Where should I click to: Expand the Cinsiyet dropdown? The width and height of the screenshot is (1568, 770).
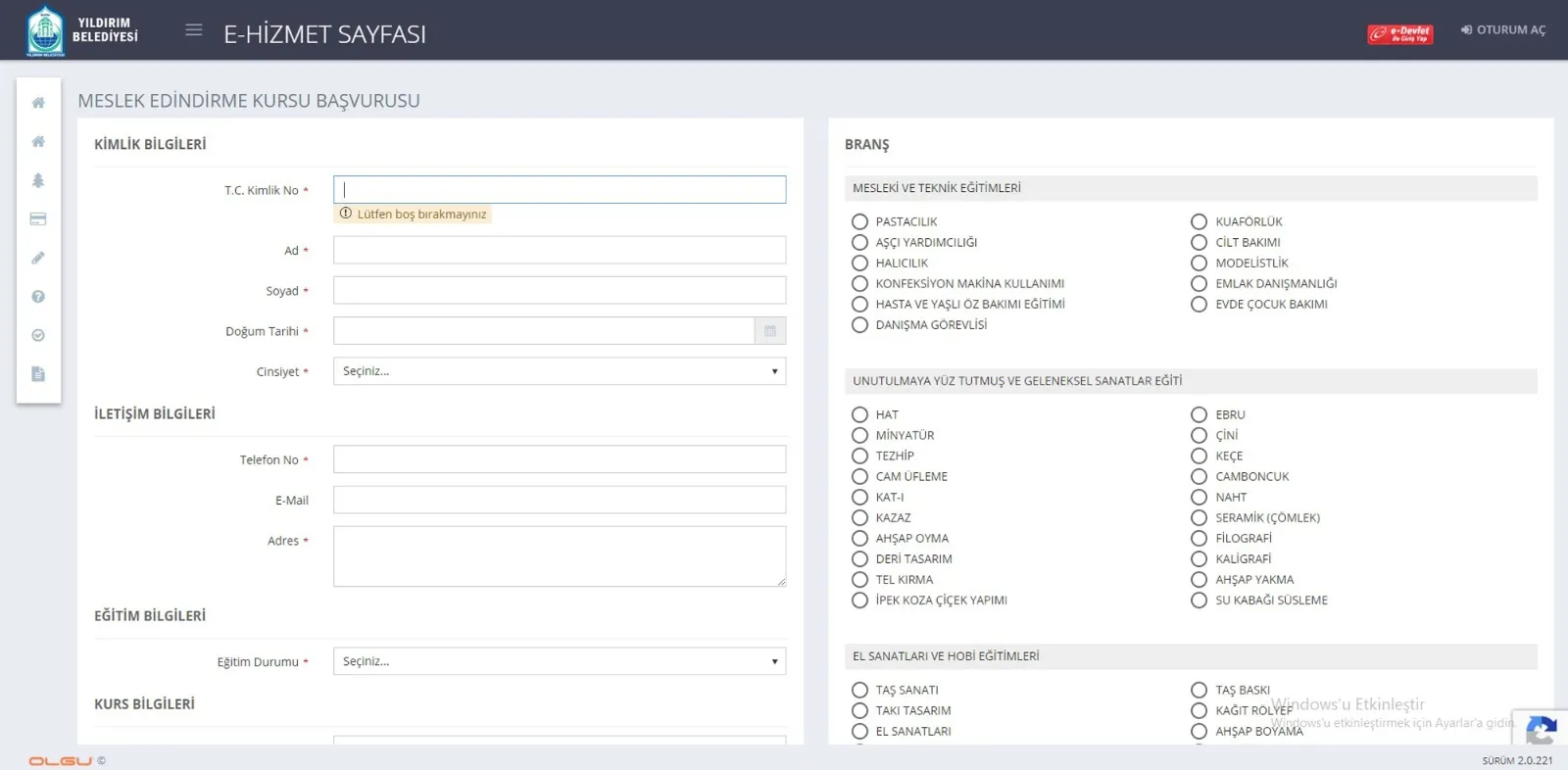(x=559, y=371)
